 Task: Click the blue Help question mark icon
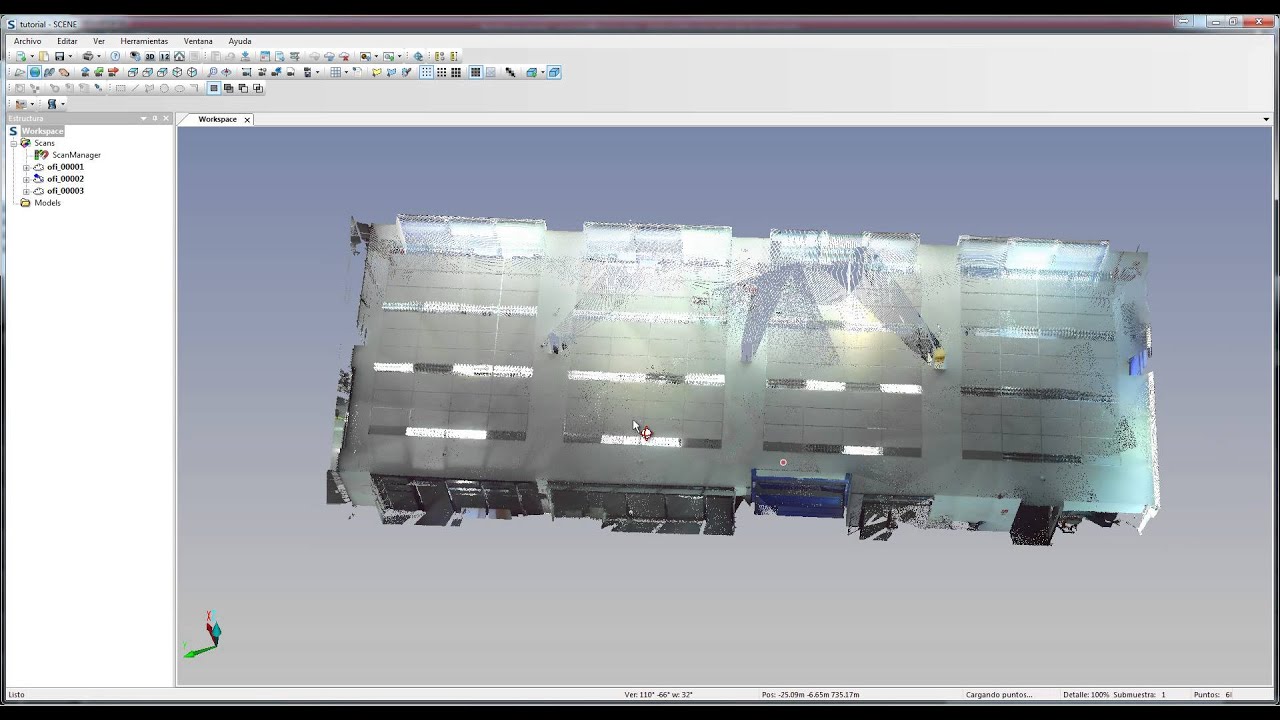[115, 56]
